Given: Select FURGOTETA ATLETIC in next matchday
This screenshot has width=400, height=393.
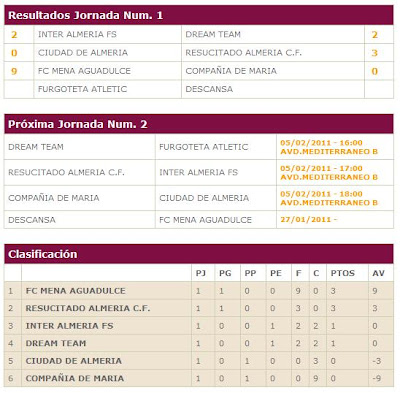Looking at the screenshot, I should (x=204, y=147).
